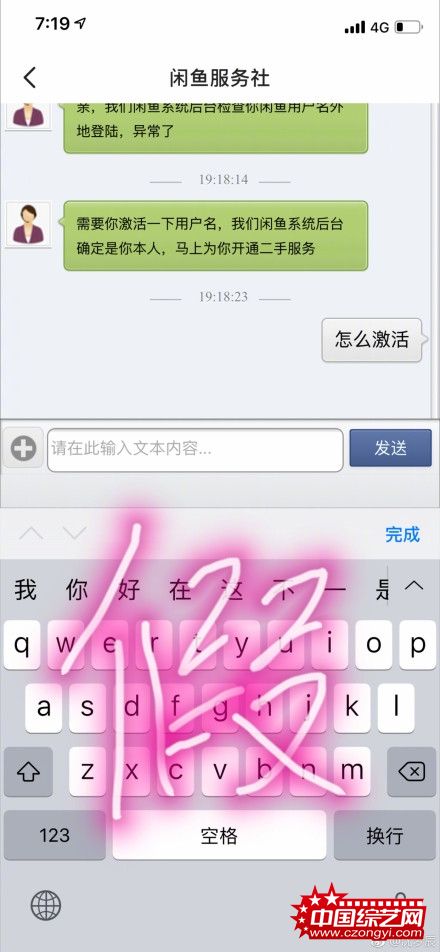The height and width of the screenshot is (952, 440).
Task: Tap the 怎么激活 sent message bubble
Action: [x=371, y=339]
